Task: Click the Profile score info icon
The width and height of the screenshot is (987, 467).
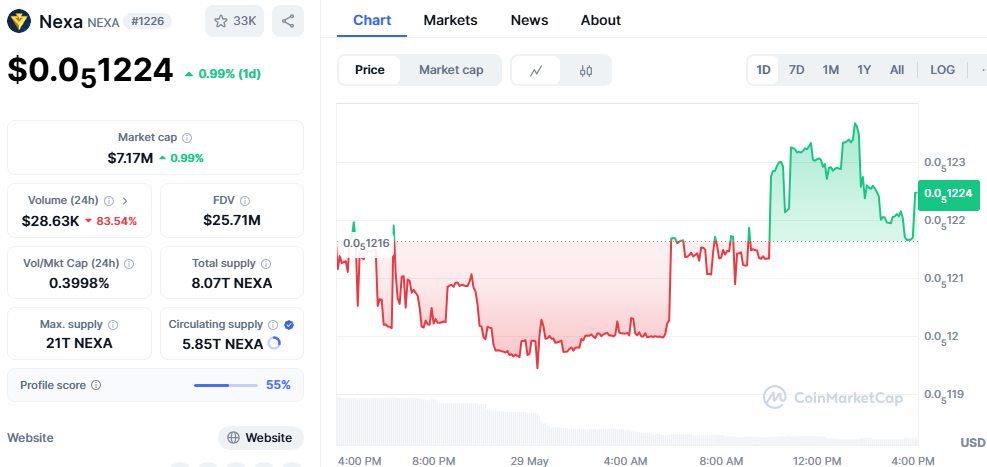Action: click(x=96, y=385)
